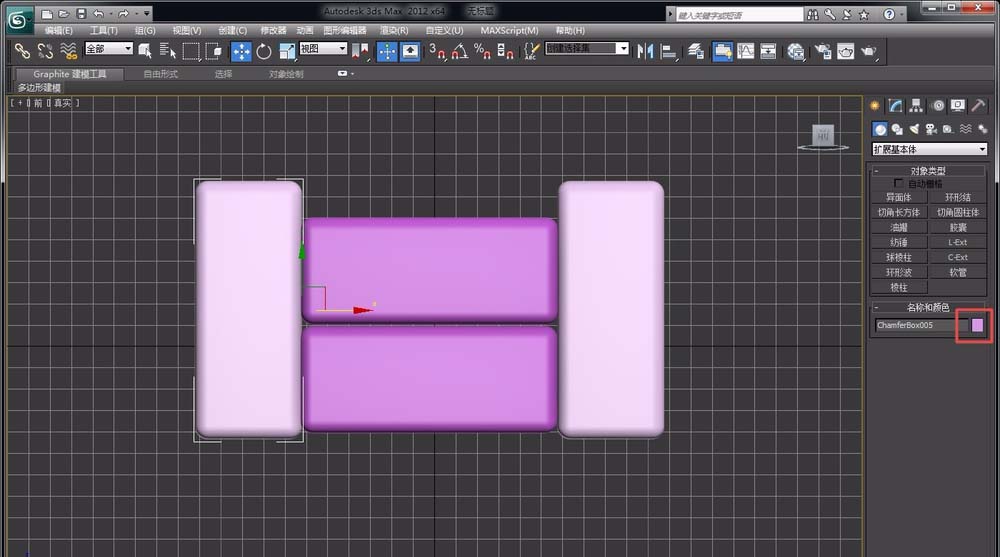This screenshot has width=1000, height=557.
Task: Click the ViewCube front face in viewport
Action: [x=823, y=135]
